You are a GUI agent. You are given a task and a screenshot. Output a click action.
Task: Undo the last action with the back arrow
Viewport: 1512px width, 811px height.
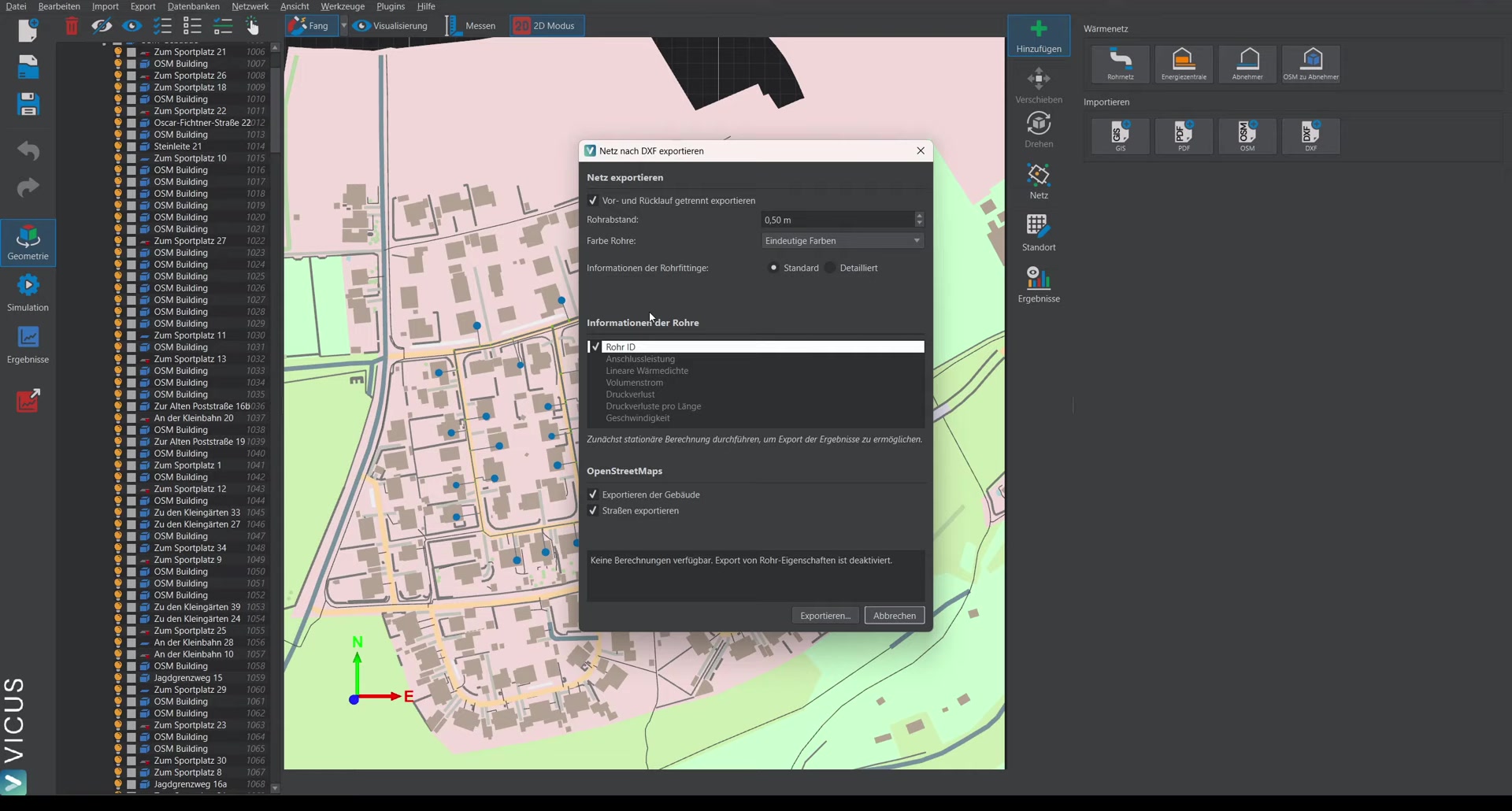[x=28, y=150]
